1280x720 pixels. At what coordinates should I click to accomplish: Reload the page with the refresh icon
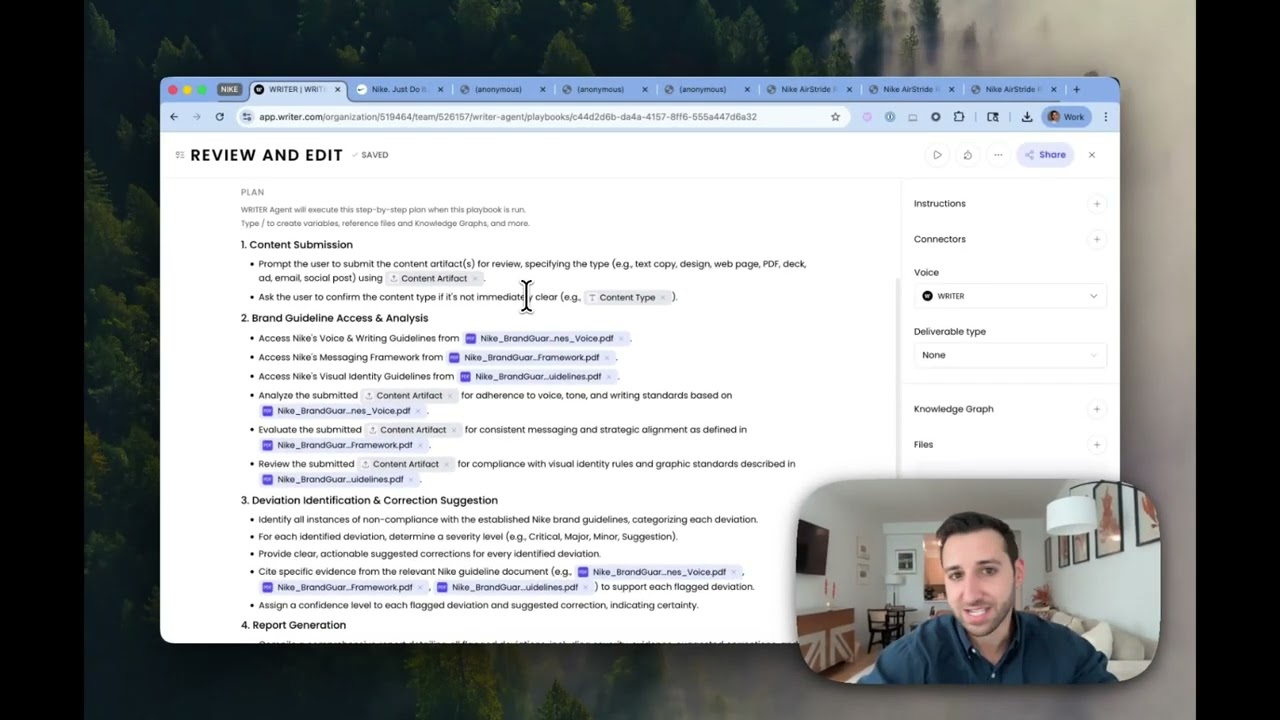coord(219,117)
